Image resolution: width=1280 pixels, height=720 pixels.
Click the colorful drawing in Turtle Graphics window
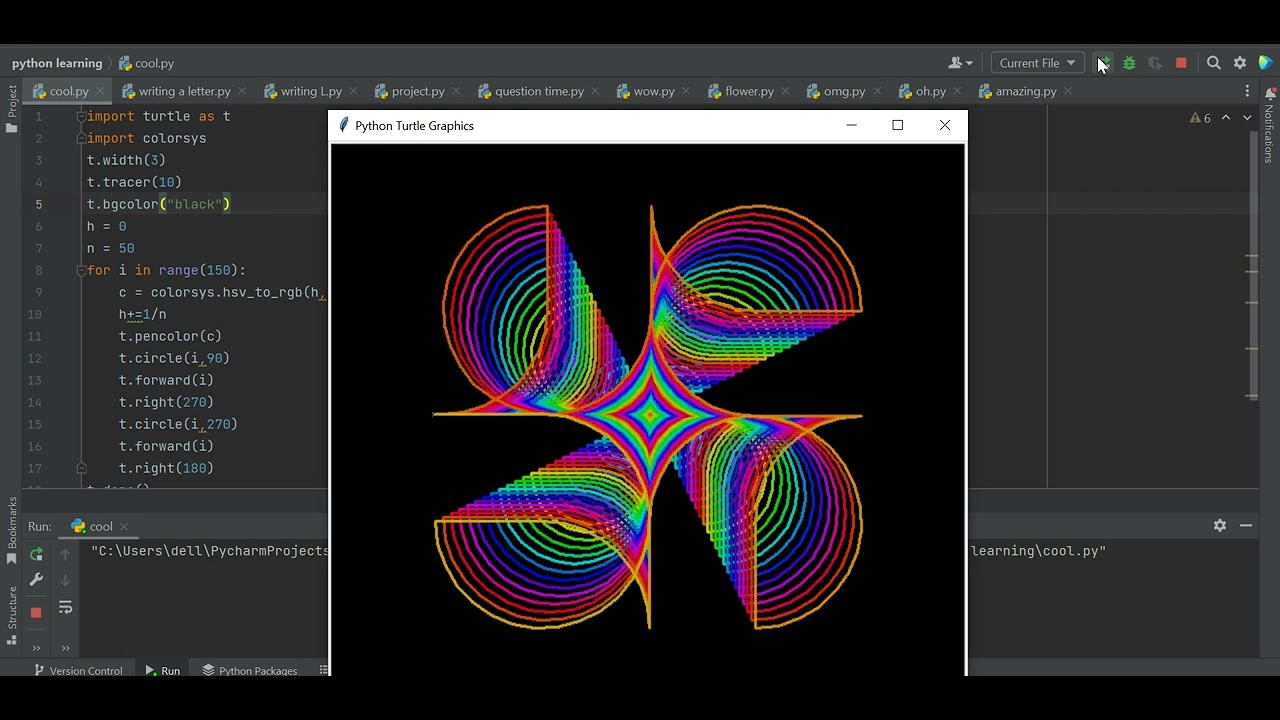tap(648, 415)
